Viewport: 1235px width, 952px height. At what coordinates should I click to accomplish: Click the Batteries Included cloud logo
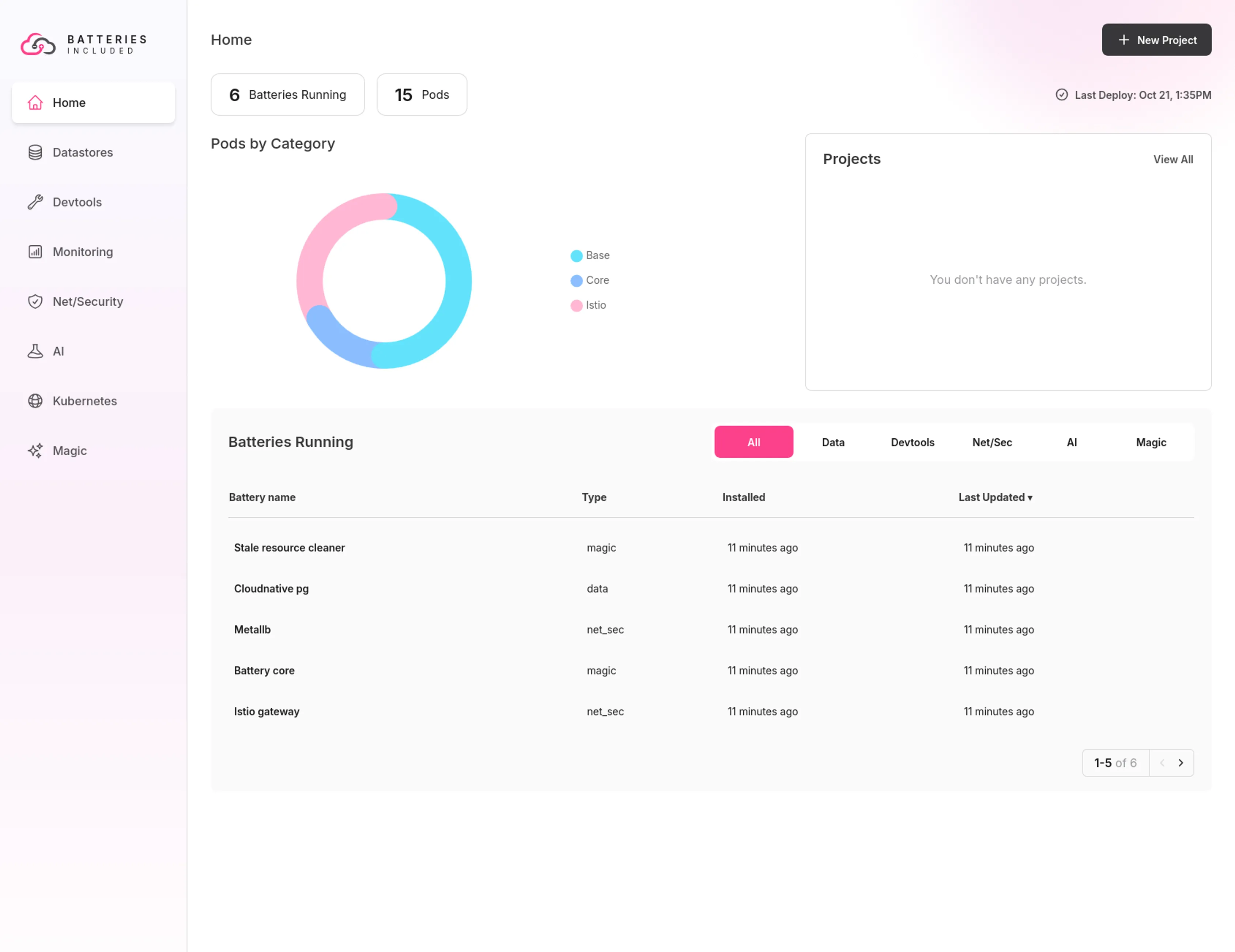pos(38,44)
